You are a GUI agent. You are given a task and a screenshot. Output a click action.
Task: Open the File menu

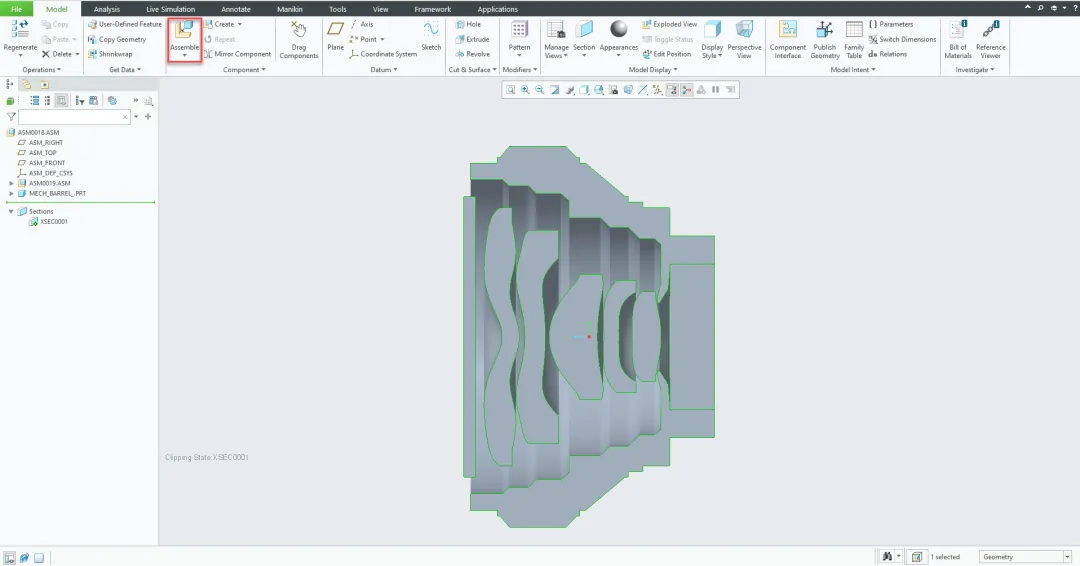point(16,9)
